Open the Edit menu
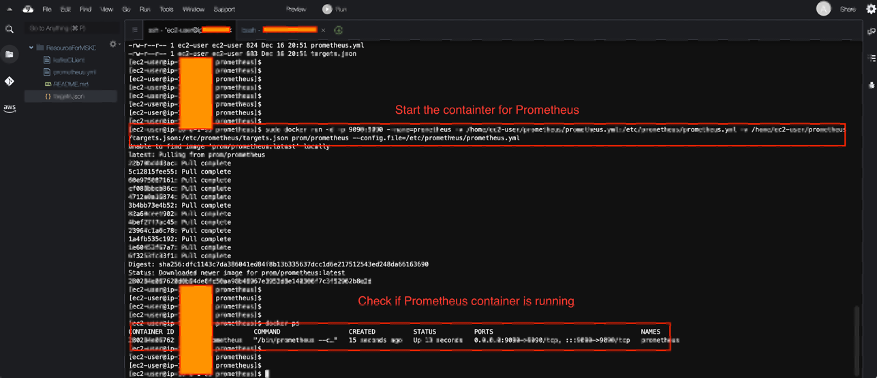The image size is (877, 379). (x=65, y=10)
